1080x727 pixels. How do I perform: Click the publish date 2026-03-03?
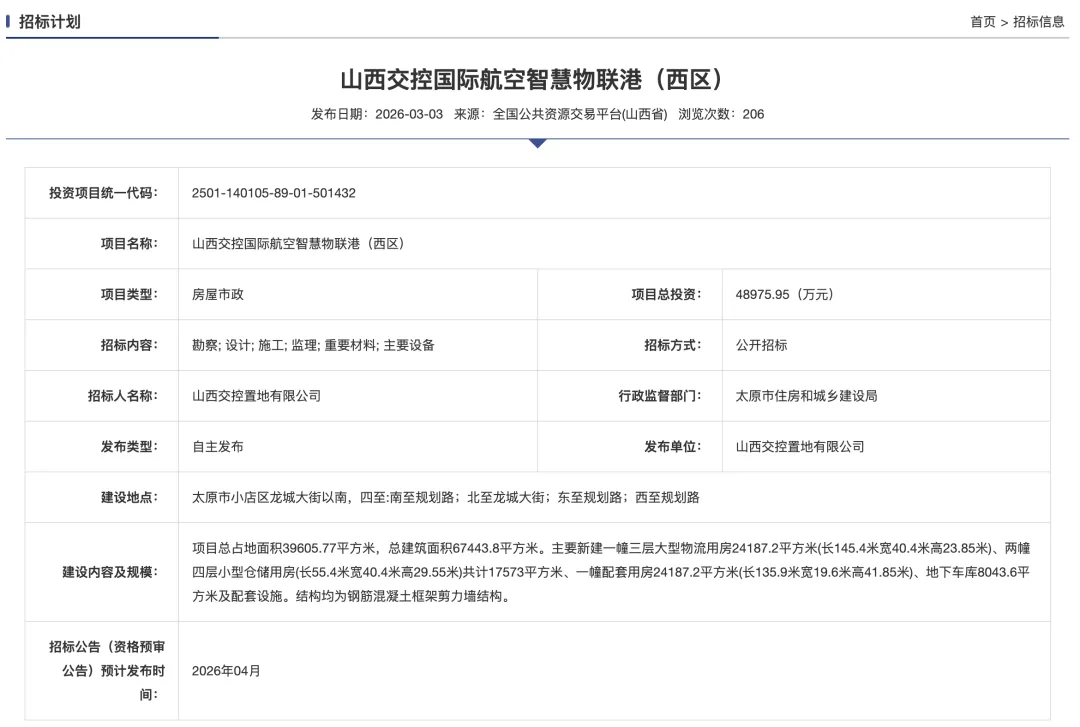pyautogui.click(x=408, y=114)
